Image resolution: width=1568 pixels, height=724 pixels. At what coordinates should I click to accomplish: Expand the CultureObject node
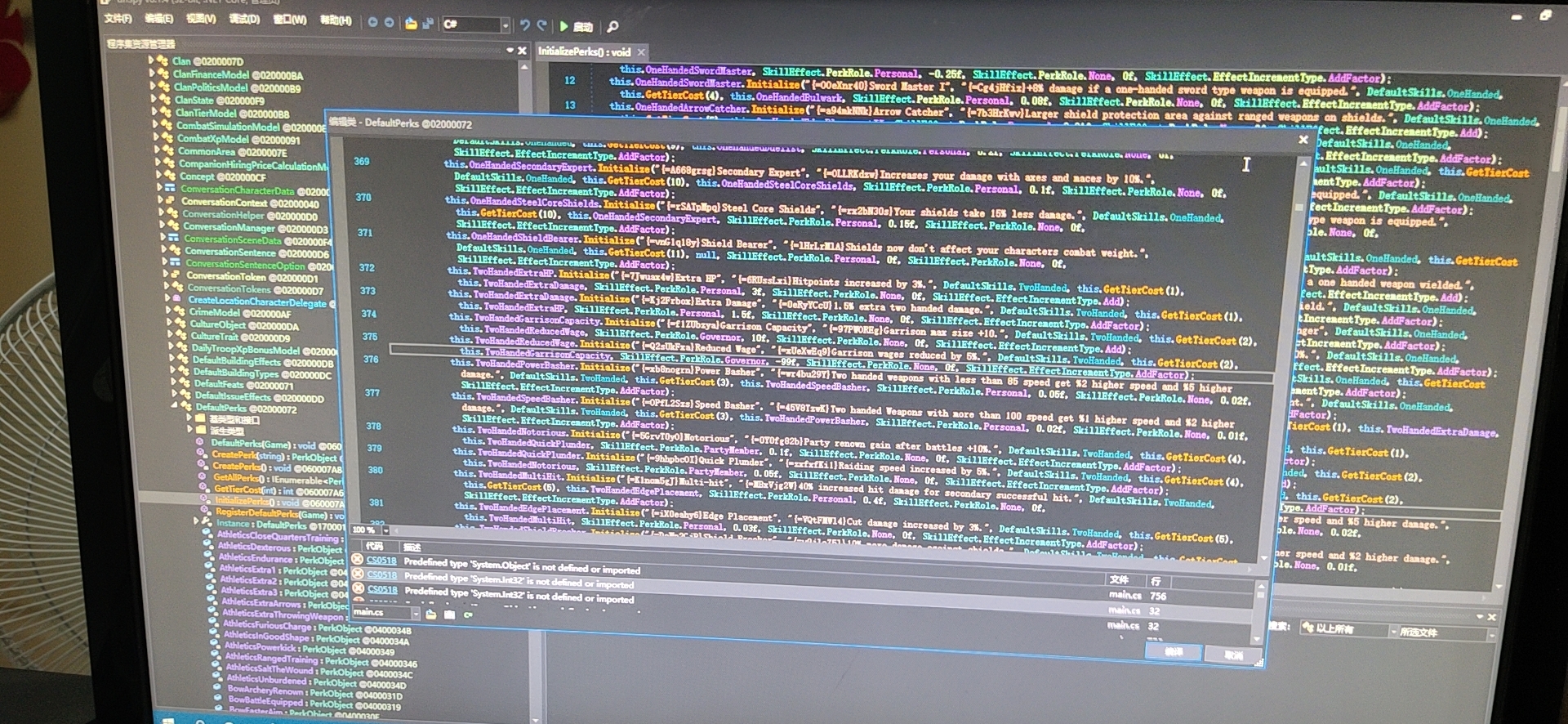tap(169, 323)
